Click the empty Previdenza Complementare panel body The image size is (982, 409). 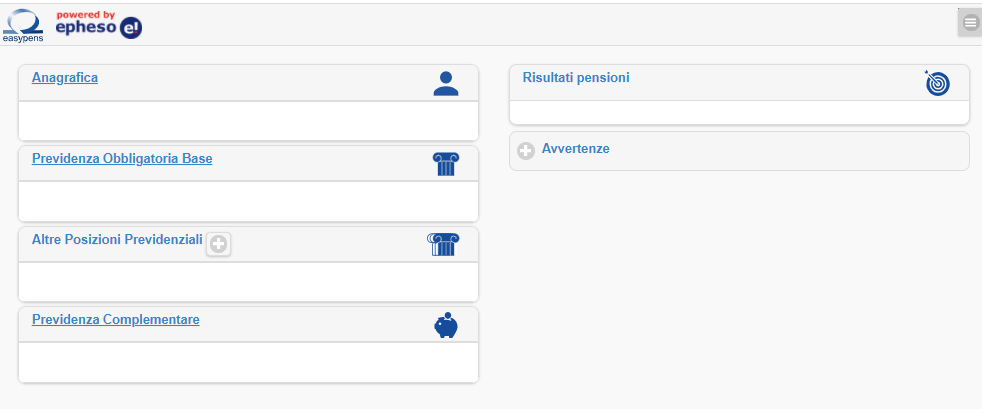248,362
